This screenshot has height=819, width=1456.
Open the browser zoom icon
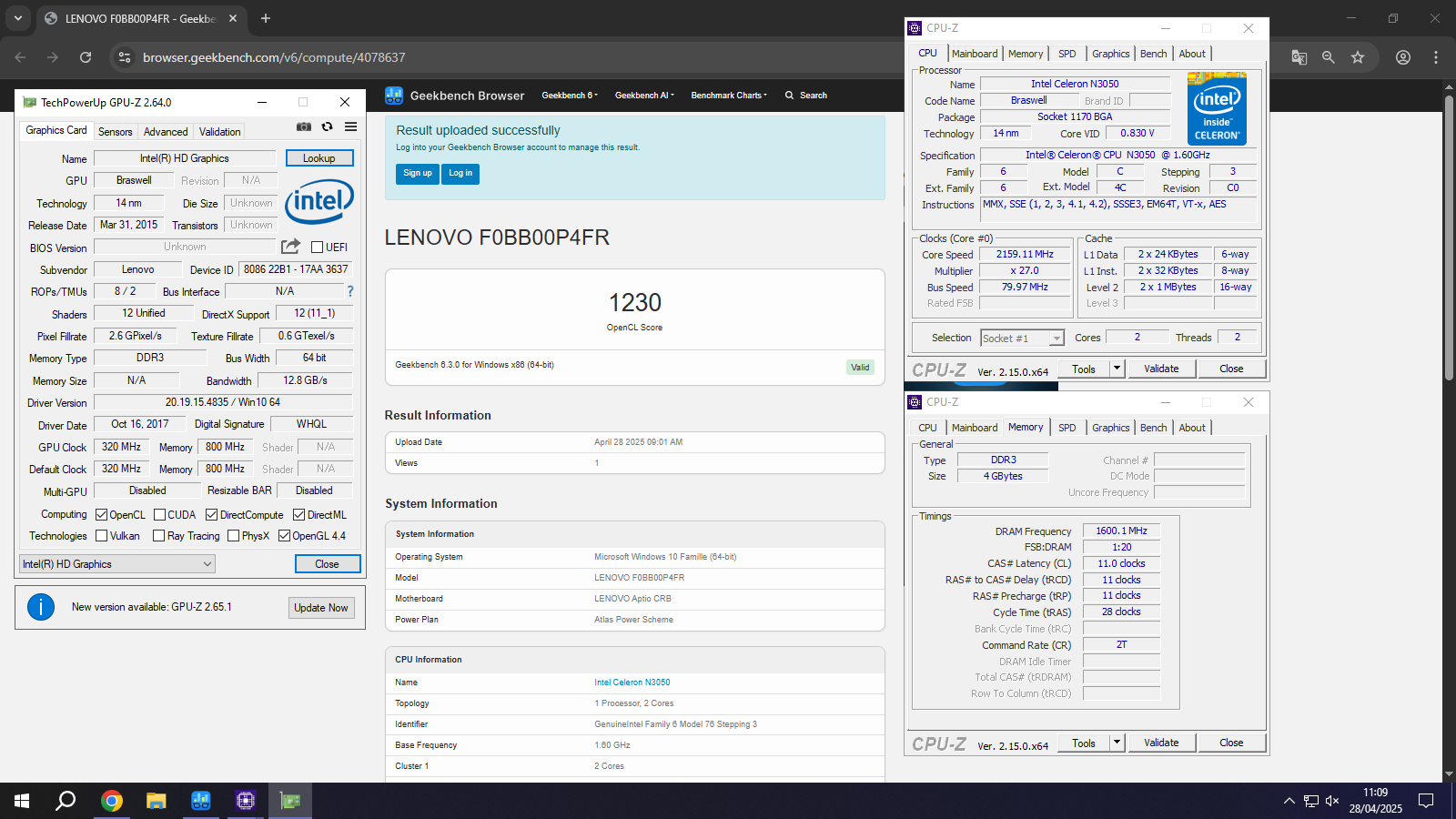point(1329,57)
